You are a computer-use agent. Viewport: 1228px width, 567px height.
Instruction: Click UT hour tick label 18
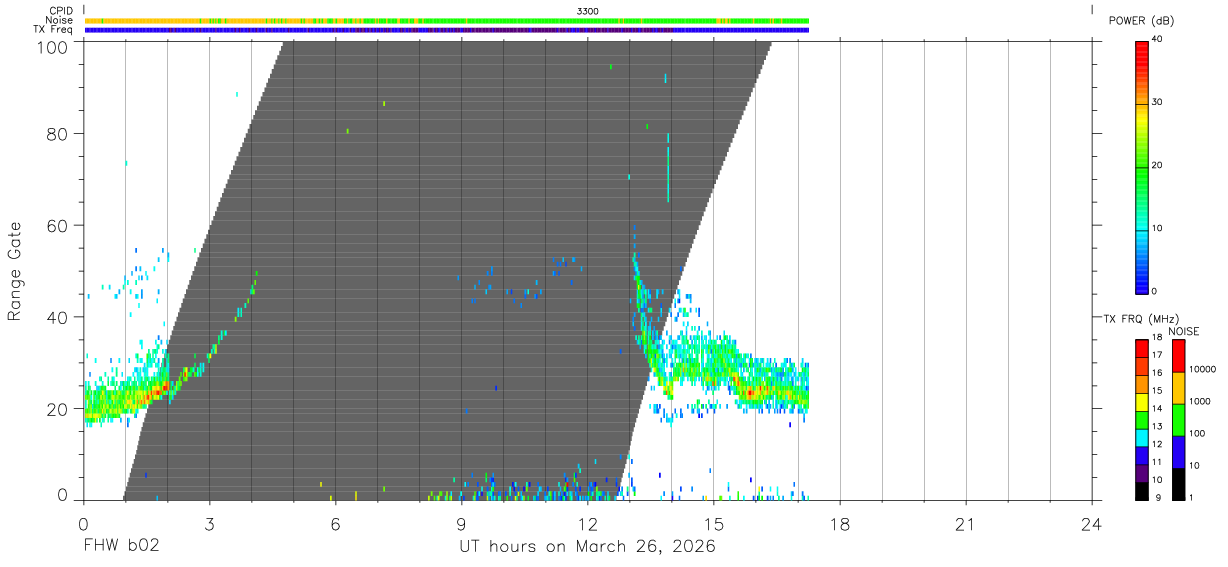[x=839, y=523]
